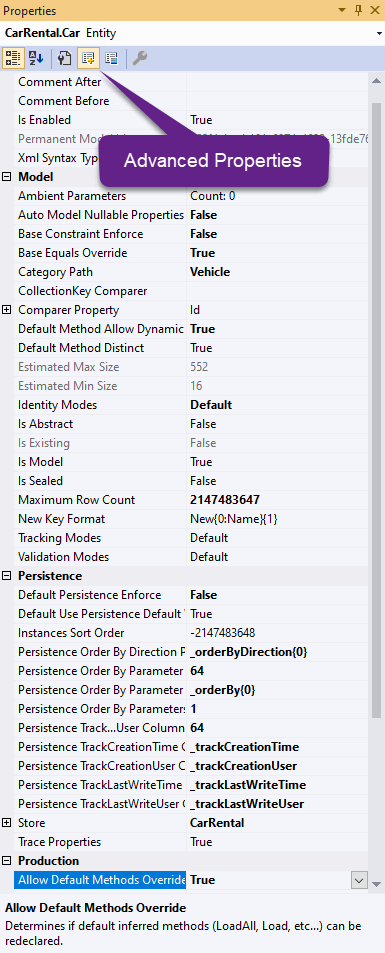Toggle auto-hide pin of Properties window
This screenshot has height=953, width=385.
click(x=358, y=10)
